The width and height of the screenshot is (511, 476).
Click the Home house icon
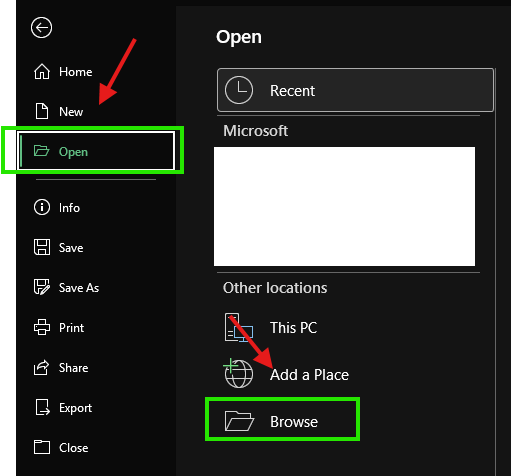coord(42,72)
